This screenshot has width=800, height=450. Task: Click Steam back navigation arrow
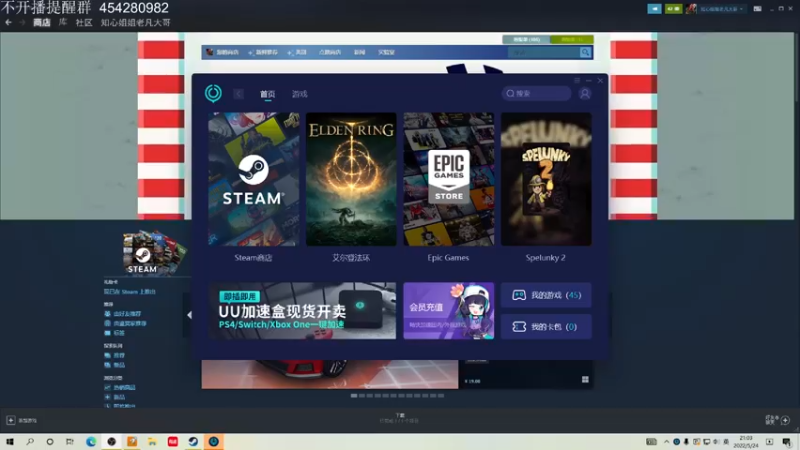(x=8, y=22)
